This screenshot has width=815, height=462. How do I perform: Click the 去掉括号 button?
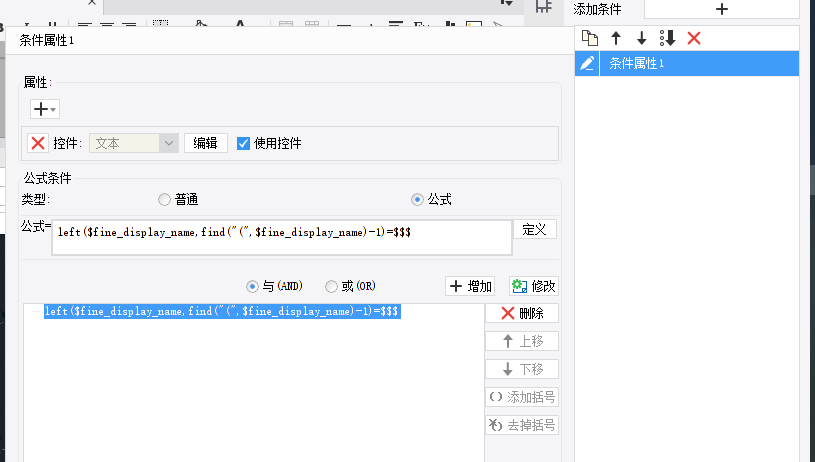tap(522, 426)
